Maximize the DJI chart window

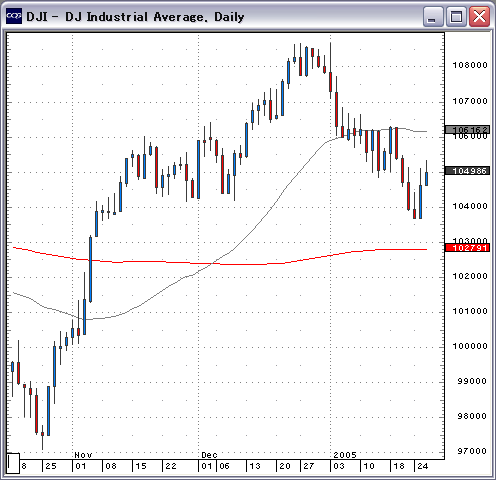pyautogui.click(x=456, y=16)
